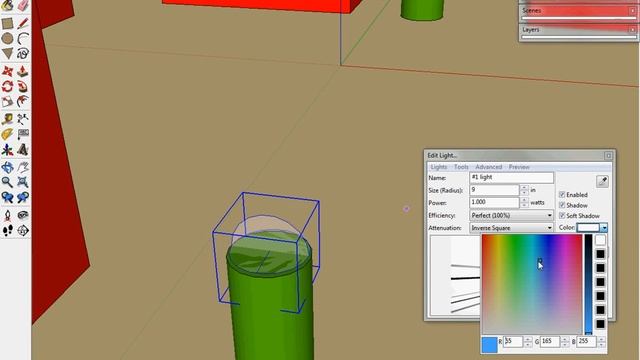Uncheck the Enabled checkbox
The height and width of the screenshot is (360, 640).
pos(562,195)
